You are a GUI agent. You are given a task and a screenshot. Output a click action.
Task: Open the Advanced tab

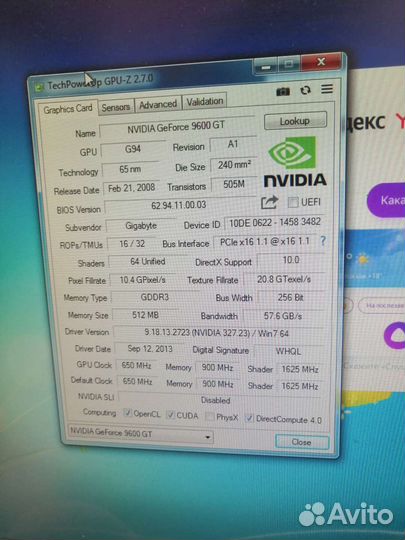(x=158, y=104)
